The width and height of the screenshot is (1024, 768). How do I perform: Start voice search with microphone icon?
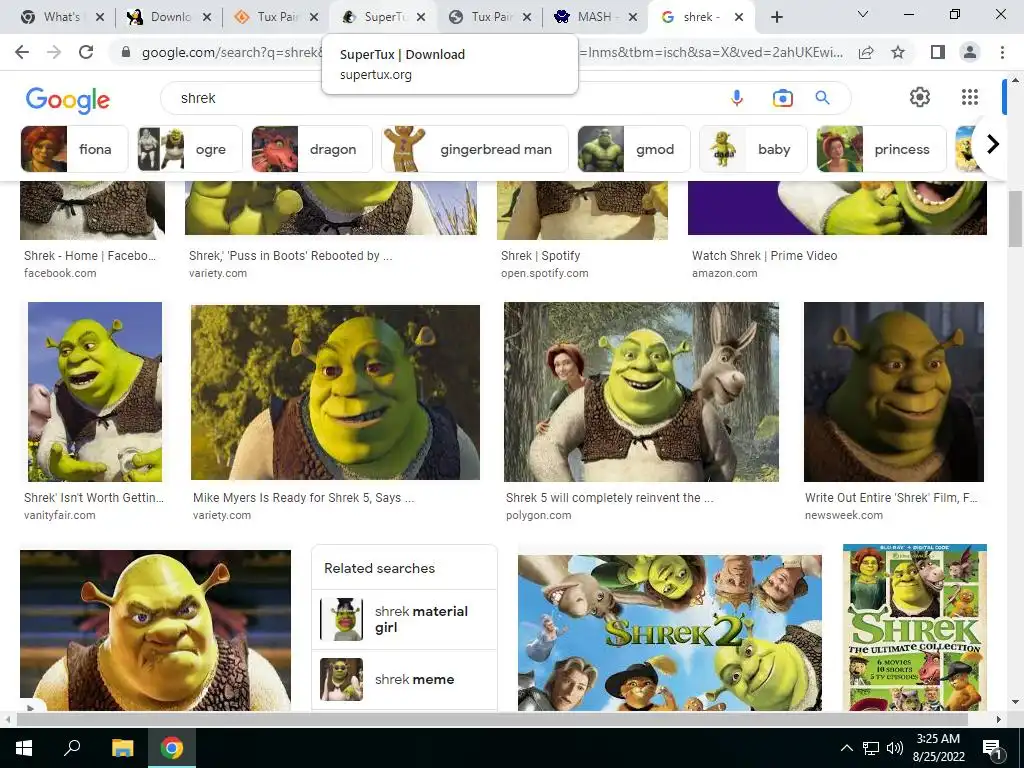point(737,98)
